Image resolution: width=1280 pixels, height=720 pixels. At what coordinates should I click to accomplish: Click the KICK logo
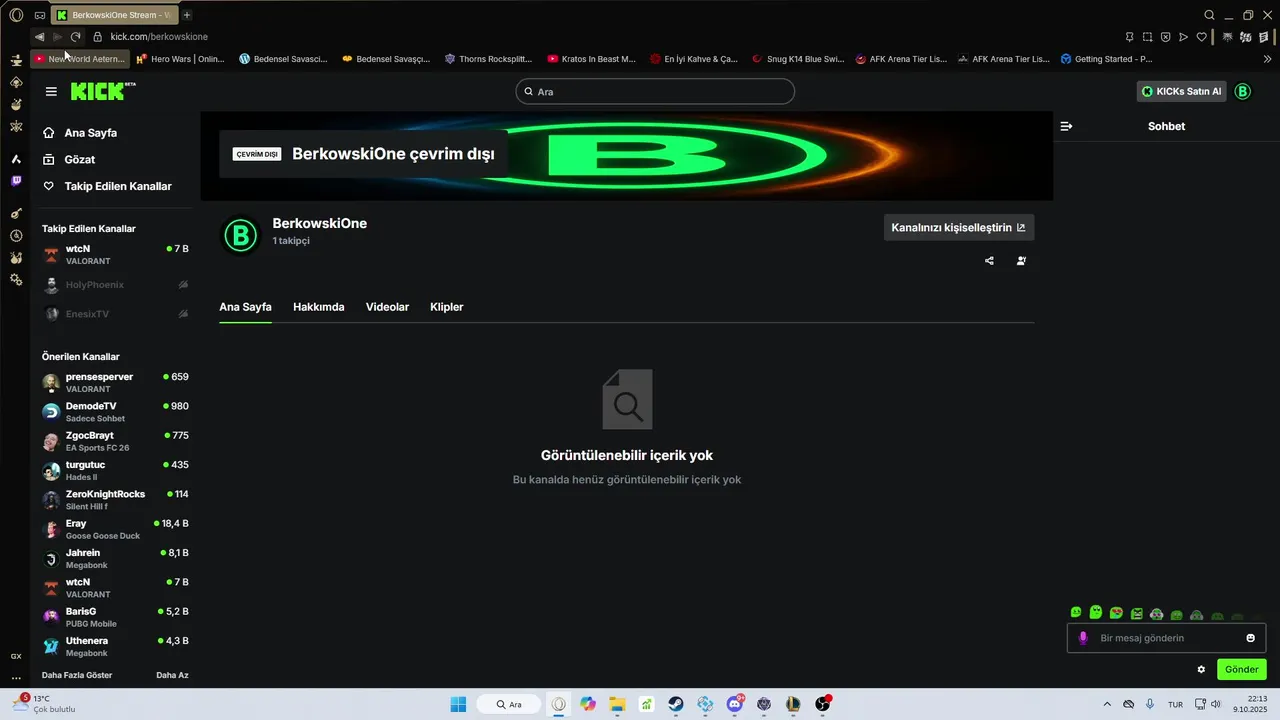[103, 91]
